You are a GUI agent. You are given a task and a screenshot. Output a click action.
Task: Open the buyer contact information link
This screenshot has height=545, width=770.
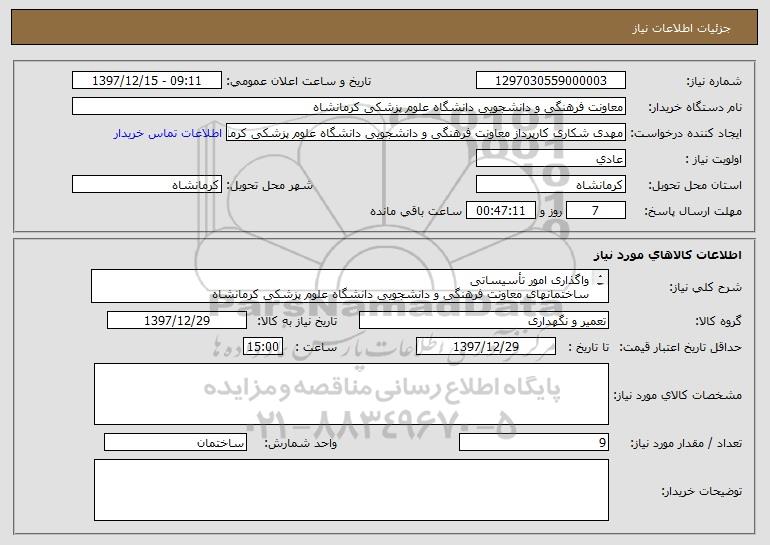pos(168,134)
